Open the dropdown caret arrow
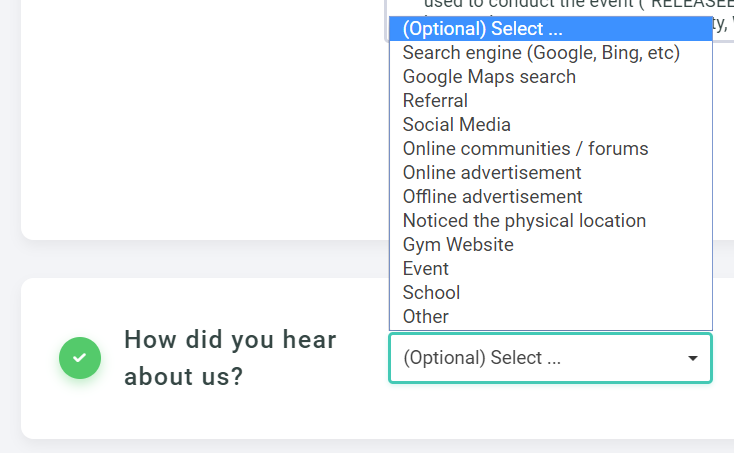The image size is (734, 453). click(x=692, y=358)
